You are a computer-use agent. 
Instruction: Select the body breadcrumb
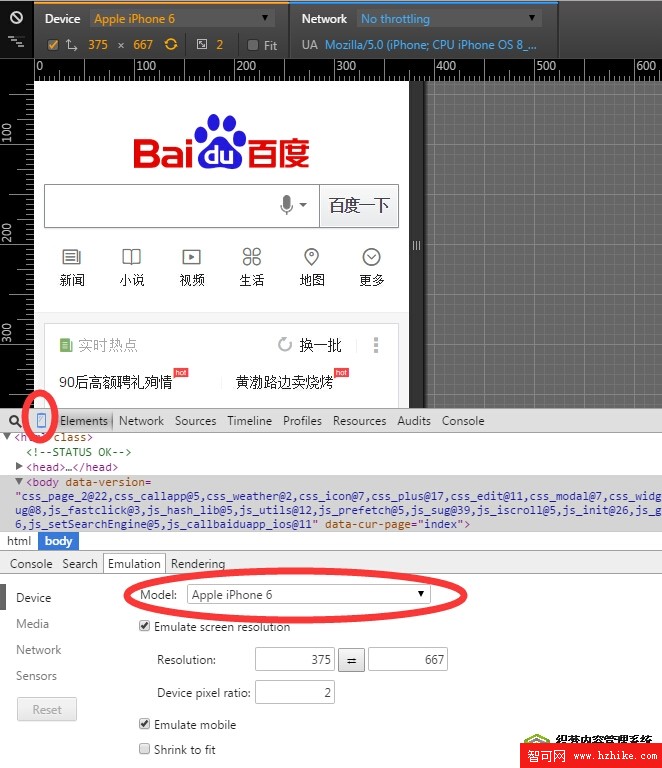[58, 541]
